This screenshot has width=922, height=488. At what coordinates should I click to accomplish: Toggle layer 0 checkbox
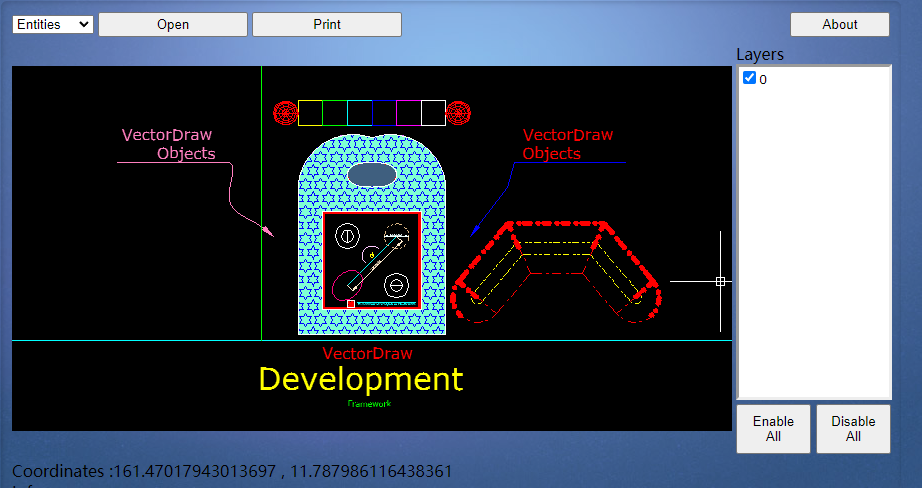point(749,78)
